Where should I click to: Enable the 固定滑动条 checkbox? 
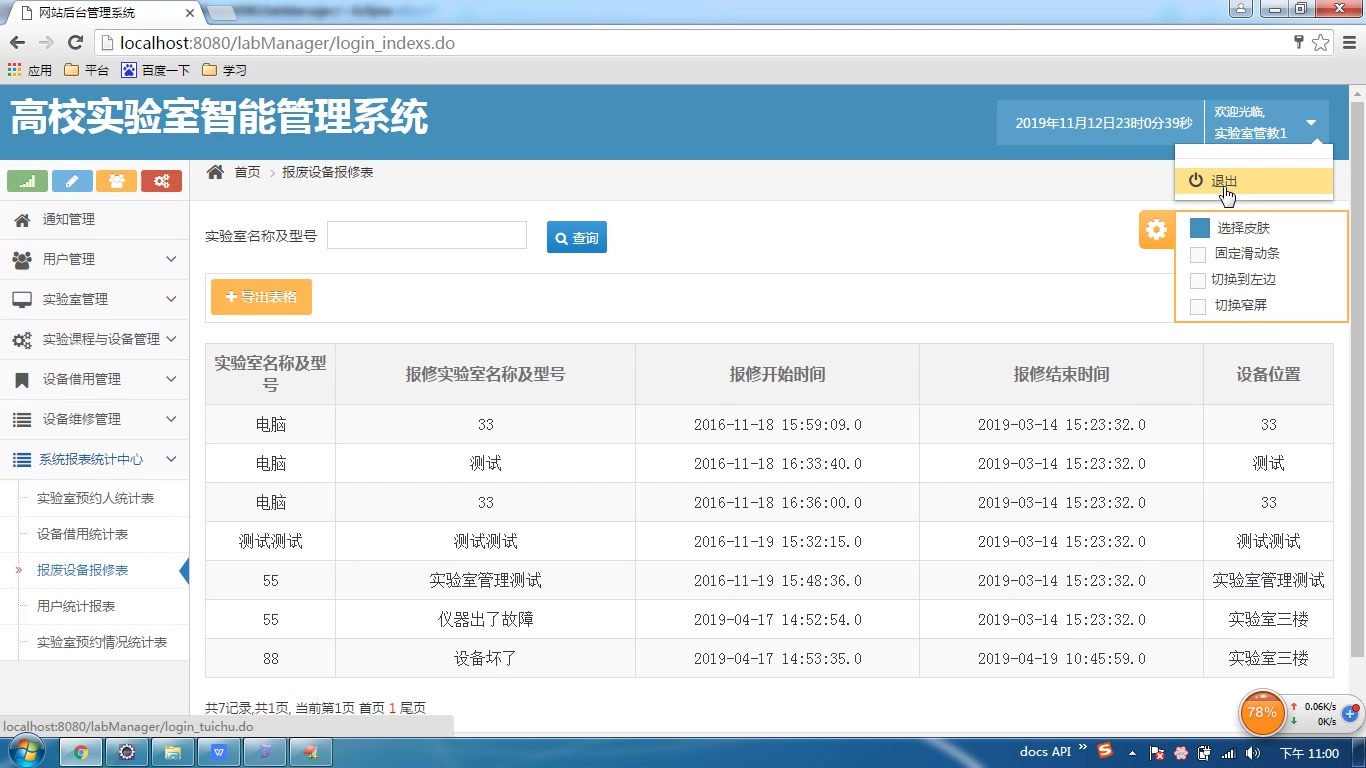(1197, 253)
